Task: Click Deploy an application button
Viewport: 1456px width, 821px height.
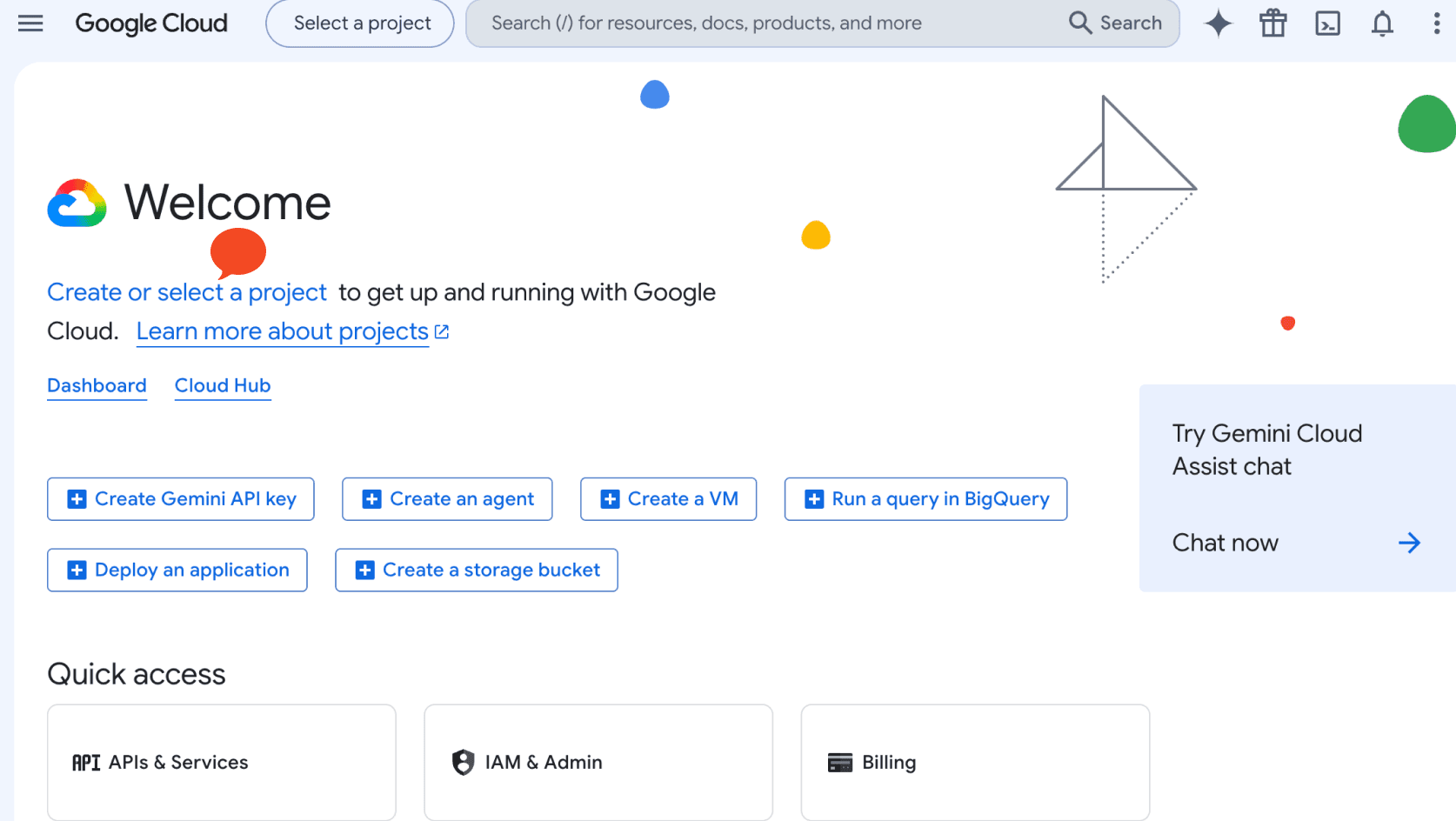Action: point(177,571)
